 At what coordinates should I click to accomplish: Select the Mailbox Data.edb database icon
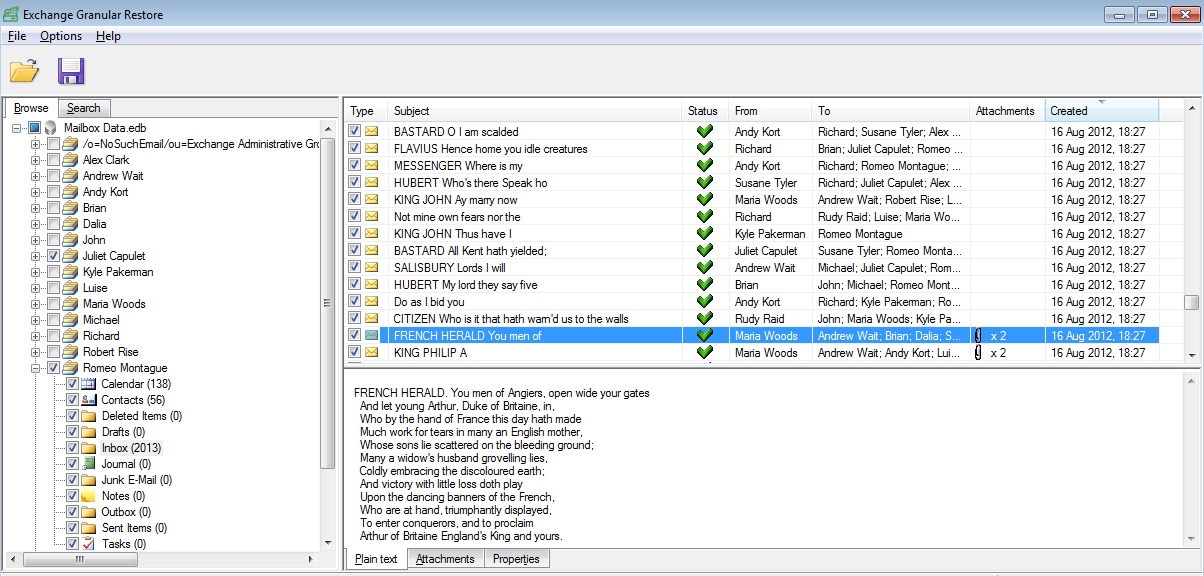click(52, 128)
